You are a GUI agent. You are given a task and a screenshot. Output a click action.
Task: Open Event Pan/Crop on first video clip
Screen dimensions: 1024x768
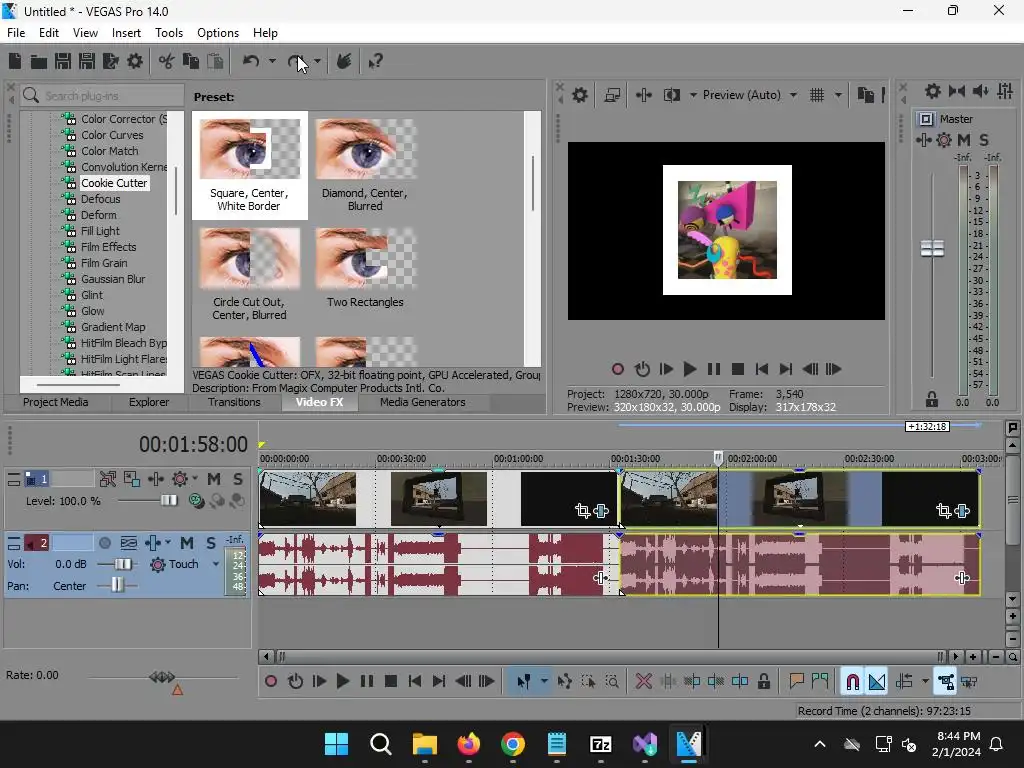click(583, 511)
